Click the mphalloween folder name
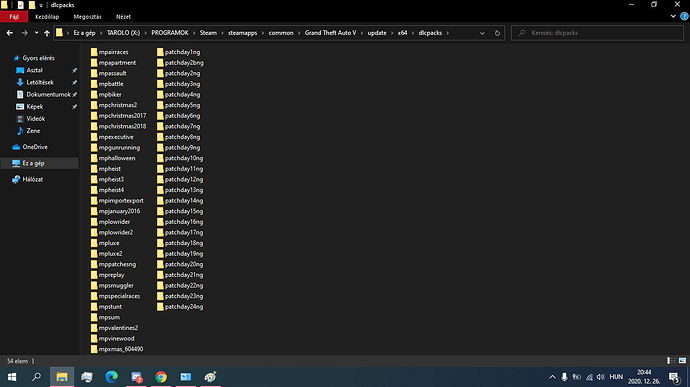Screen dimensions: 690x387 coord(117,158)
